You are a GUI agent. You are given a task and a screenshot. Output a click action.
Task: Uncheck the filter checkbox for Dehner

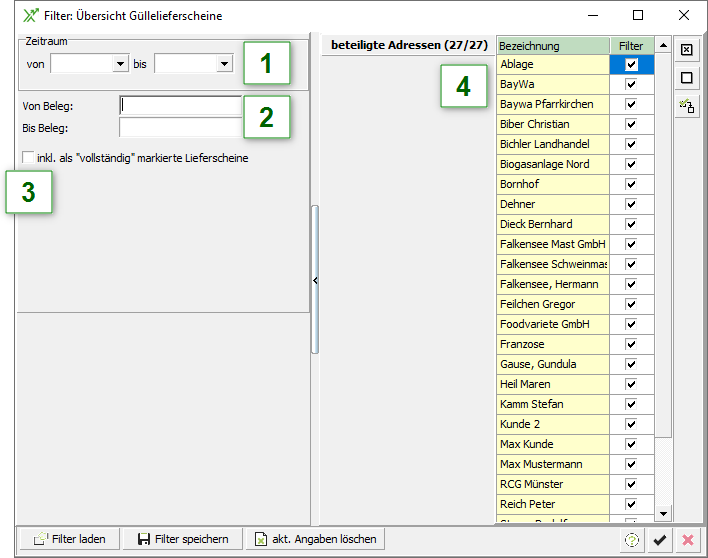(631, 205)
